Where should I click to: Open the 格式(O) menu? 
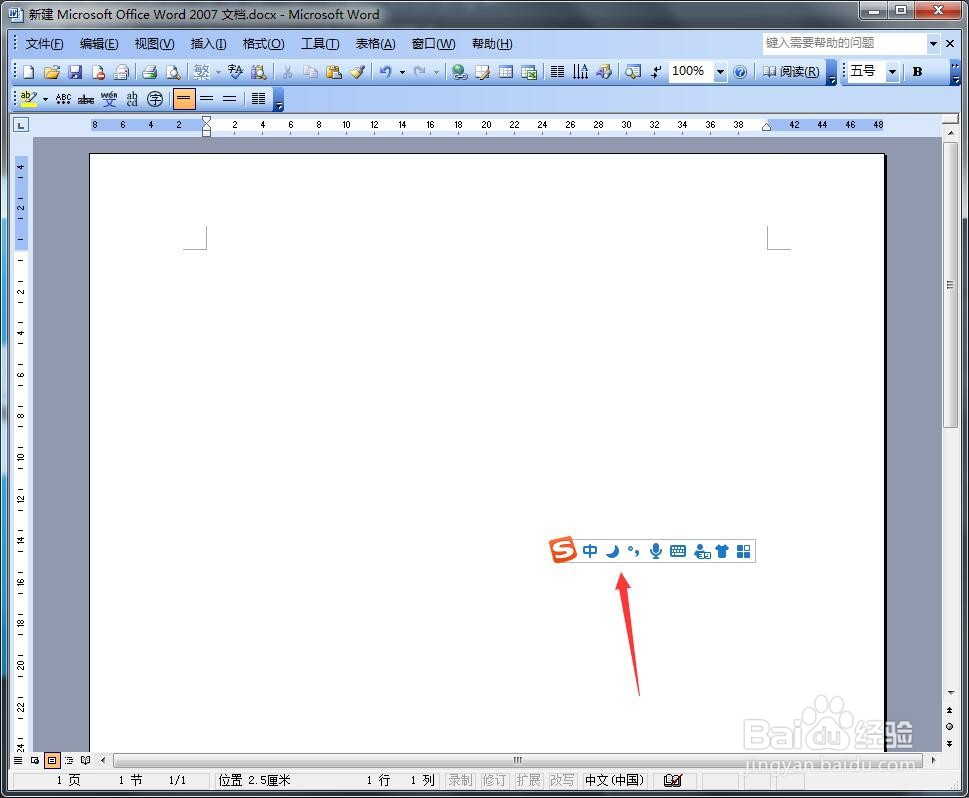click(263, 44)
